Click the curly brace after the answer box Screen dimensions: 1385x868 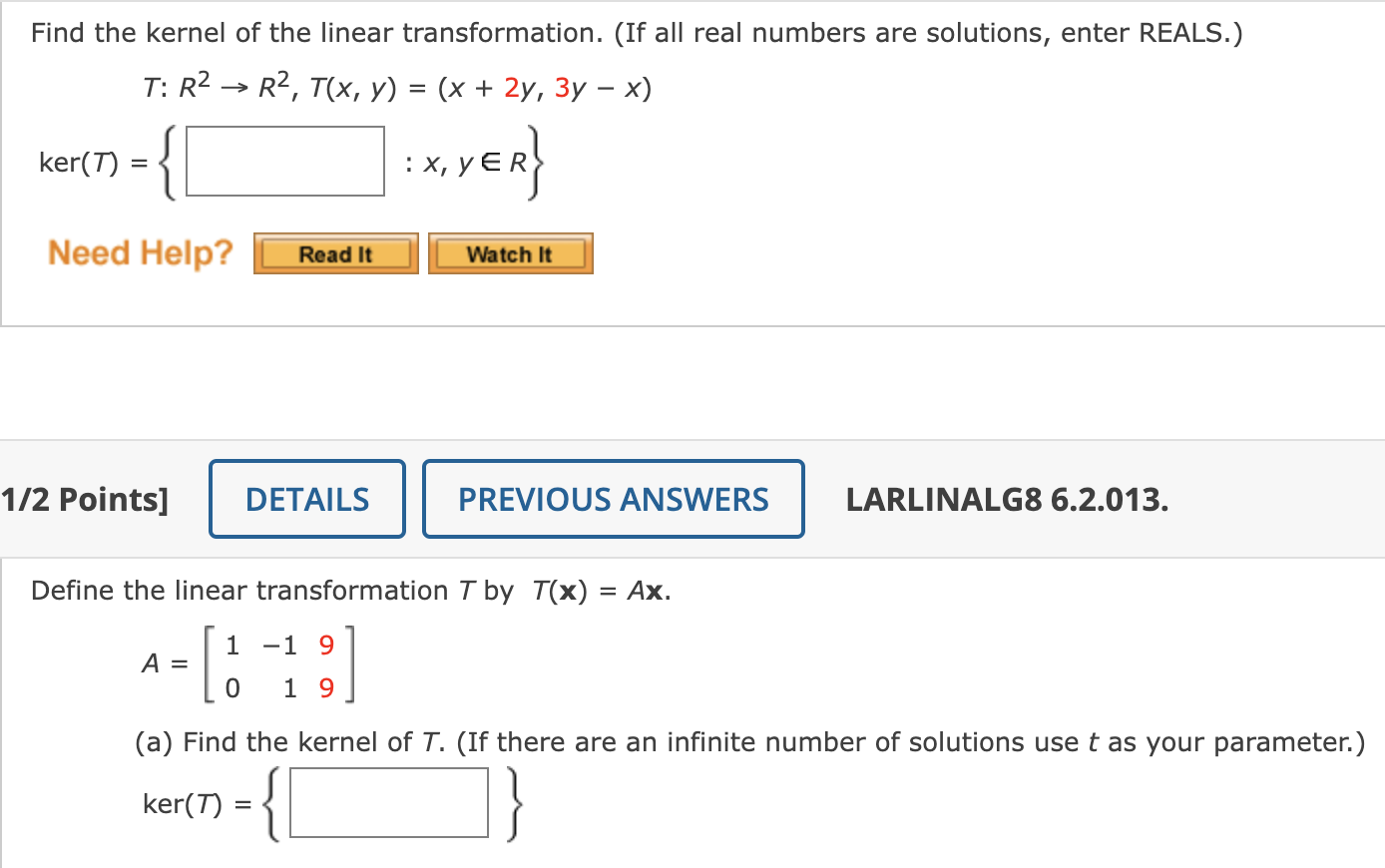536,162
